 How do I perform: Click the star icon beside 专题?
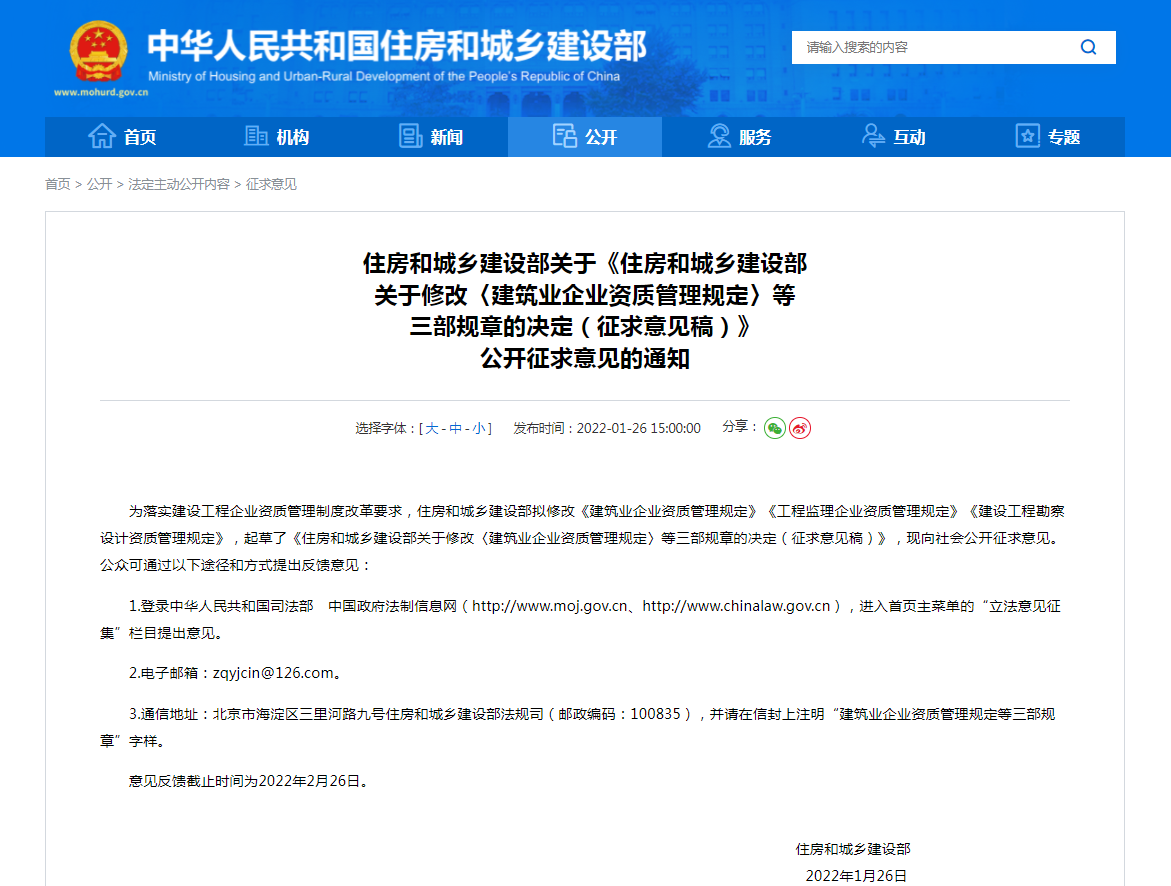click(1027, 135)
